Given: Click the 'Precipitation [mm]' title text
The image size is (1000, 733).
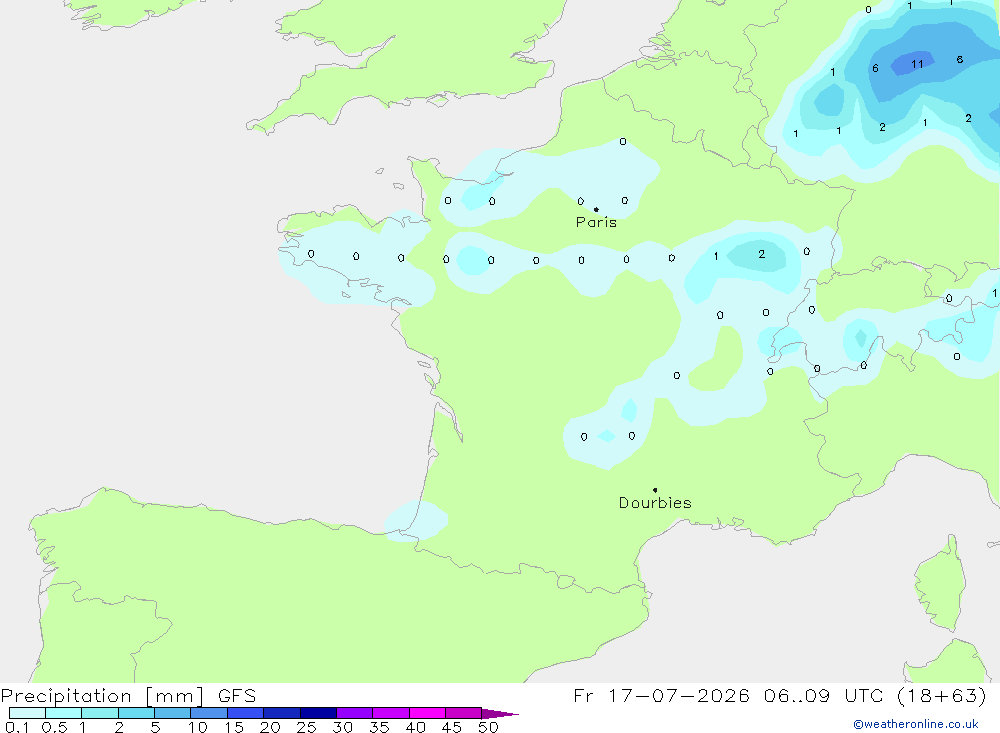Looking at the screenshot, I should click(x=102, y=696).
